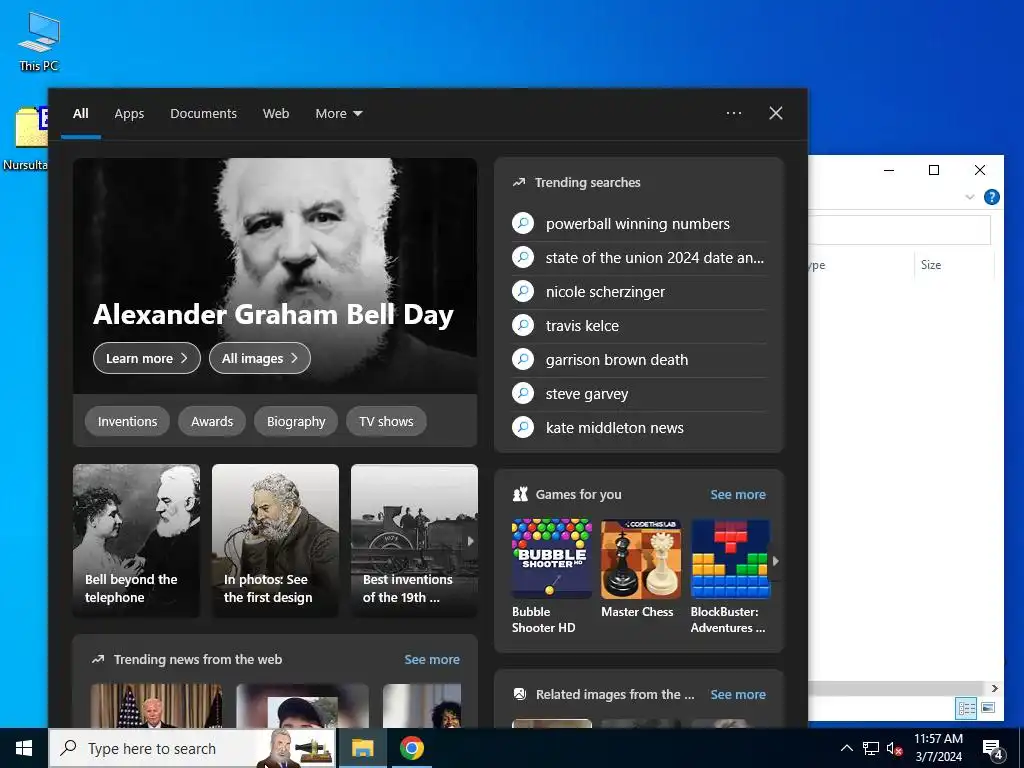The height and width of the screenshot is (768, 1024).
Task: Open File Explorer from taskbar
Action: coord(362,748)
